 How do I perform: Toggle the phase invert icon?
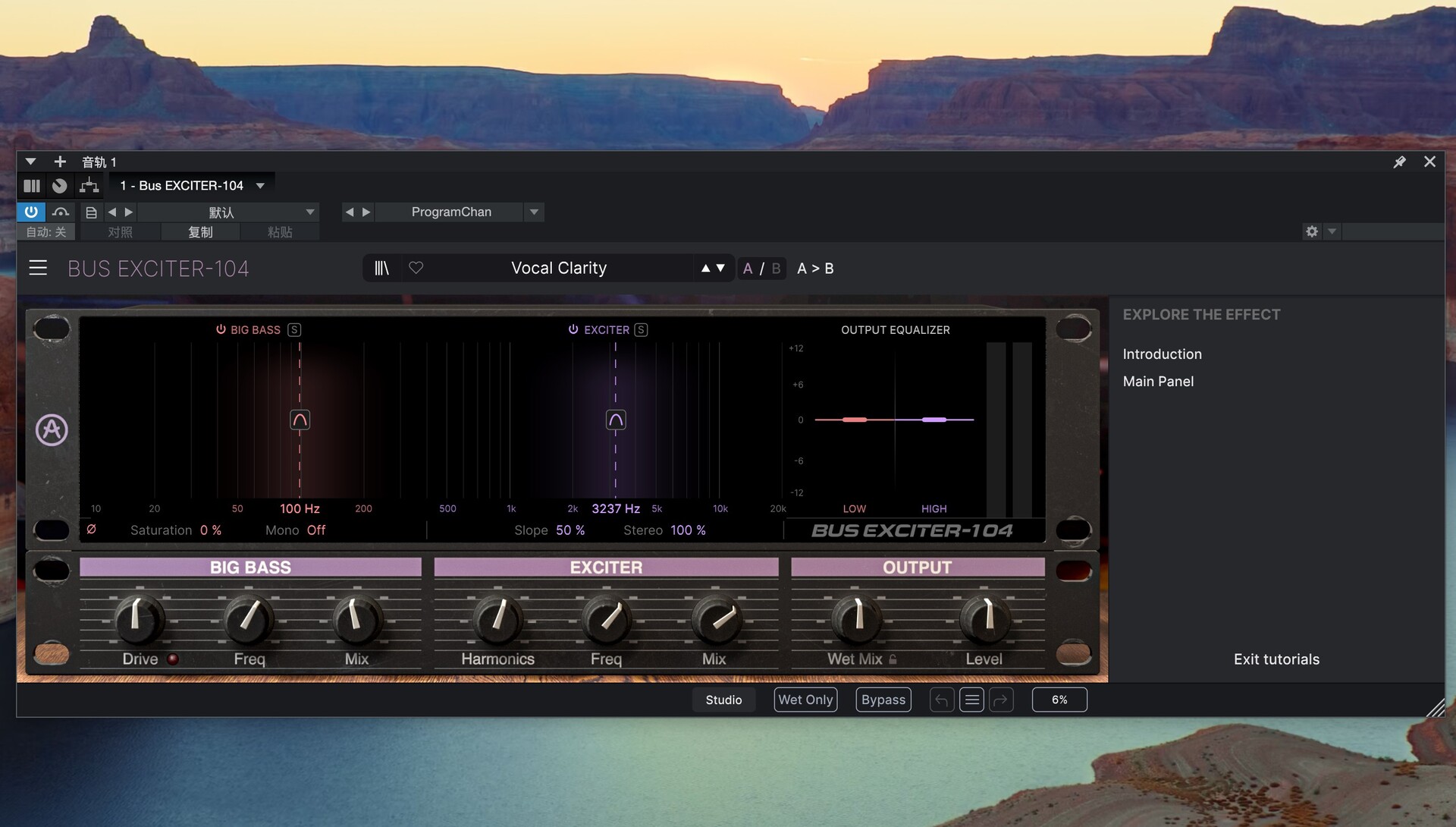[92, 530]
